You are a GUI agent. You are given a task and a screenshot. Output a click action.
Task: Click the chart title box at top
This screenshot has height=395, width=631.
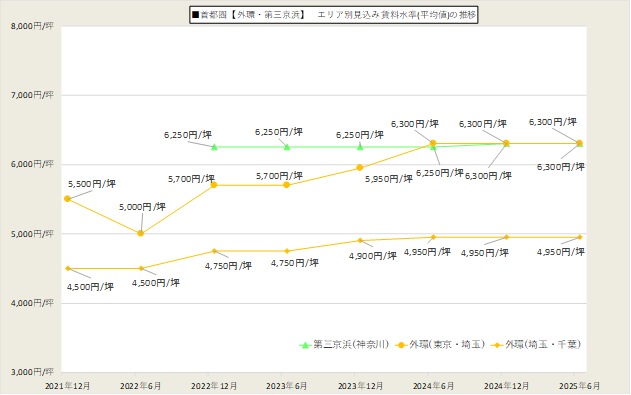point(334,15)
